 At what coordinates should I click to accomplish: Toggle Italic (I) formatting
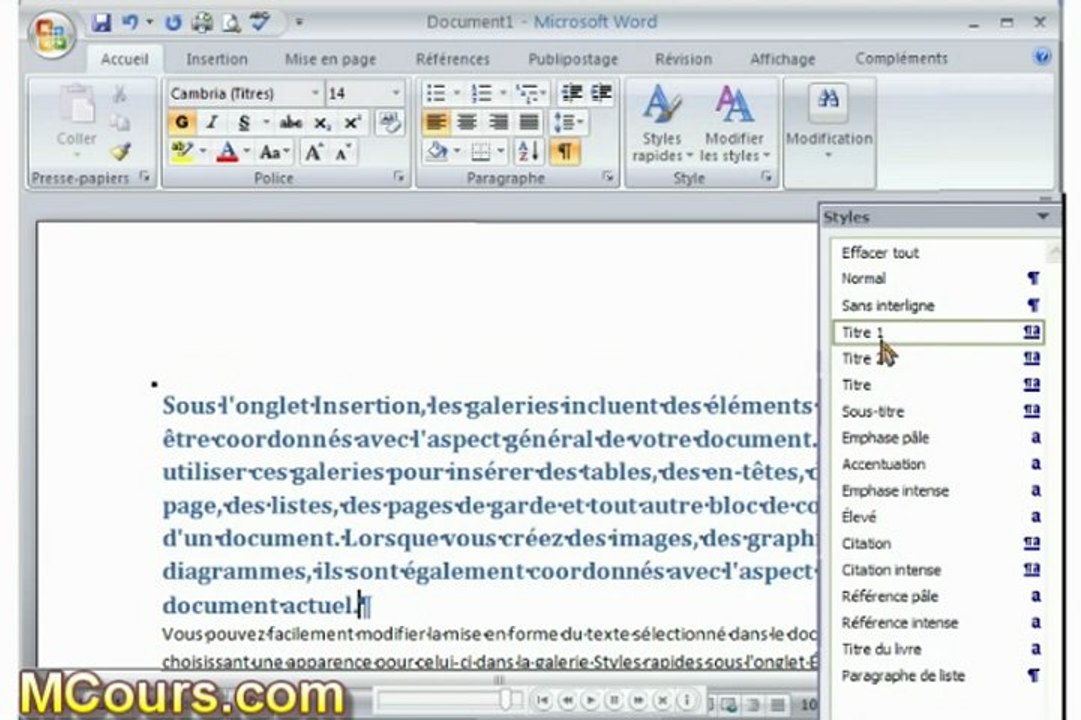212,123
